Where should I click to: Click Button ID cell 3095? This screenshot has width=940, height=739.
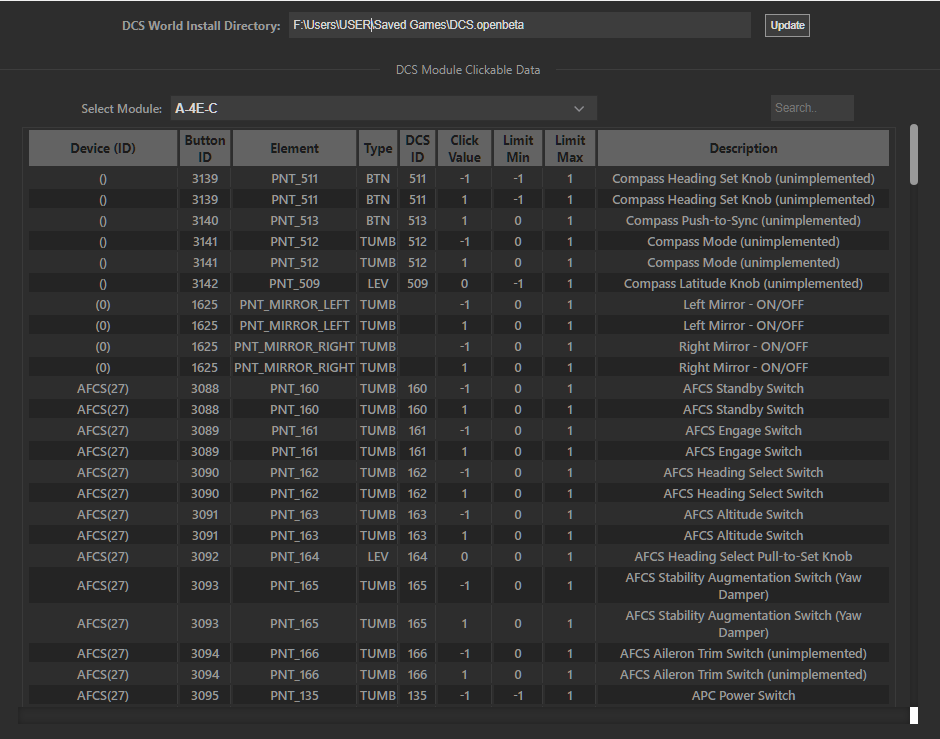[x=205, y=695]
